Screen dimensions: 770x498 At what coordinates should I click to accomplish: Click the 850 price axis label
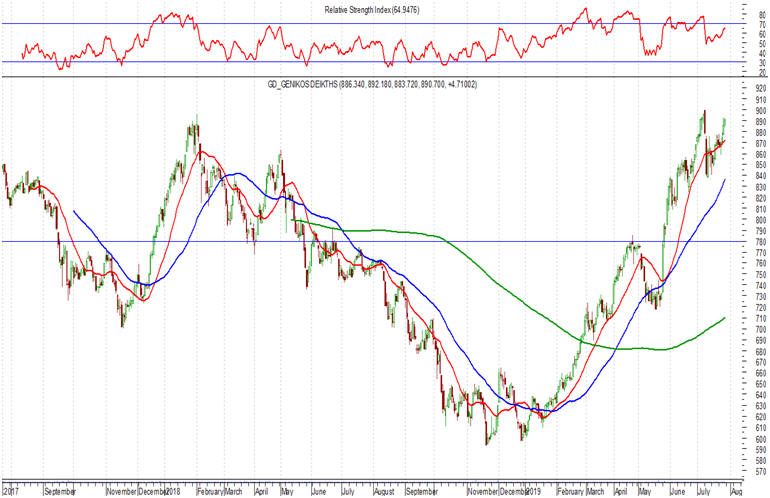761,166
